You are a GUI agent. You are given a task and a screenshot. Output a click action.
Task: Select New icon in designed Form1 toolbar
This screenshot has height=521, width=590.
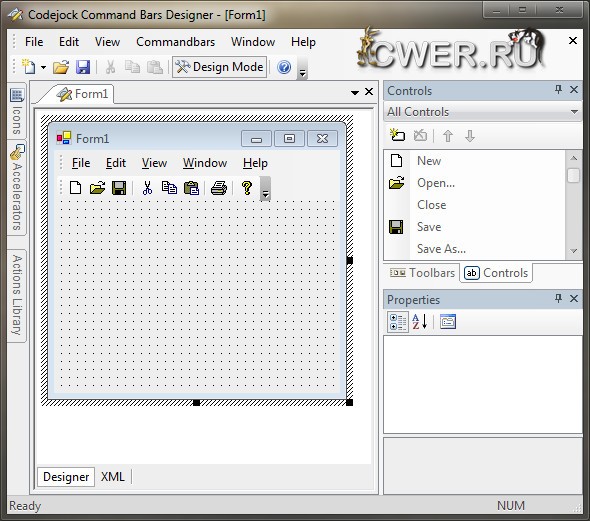click(x=75, y=188)
